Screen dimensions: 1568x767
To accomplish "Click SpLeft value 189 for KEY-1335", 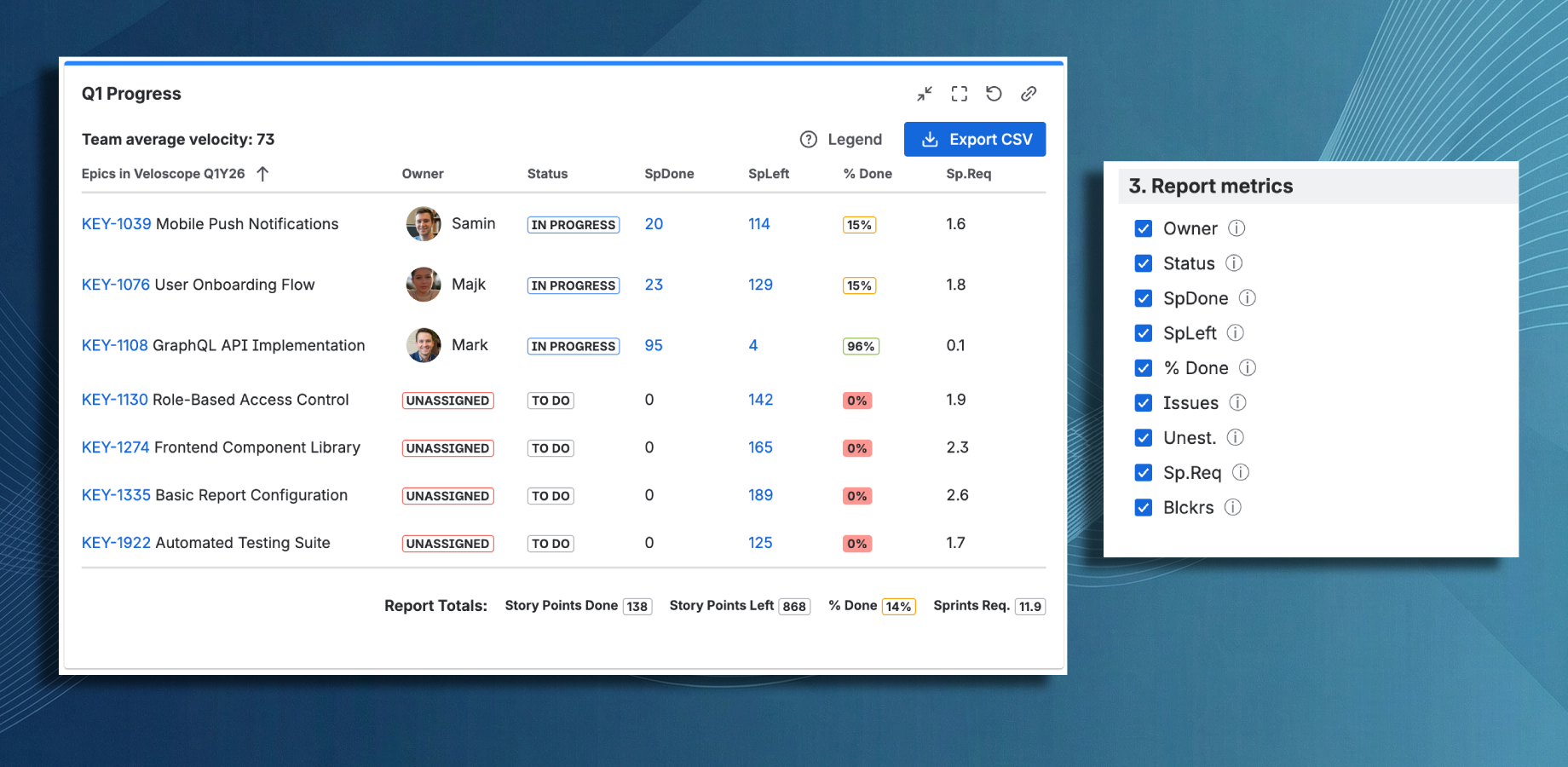I will (x=760, y=495).
